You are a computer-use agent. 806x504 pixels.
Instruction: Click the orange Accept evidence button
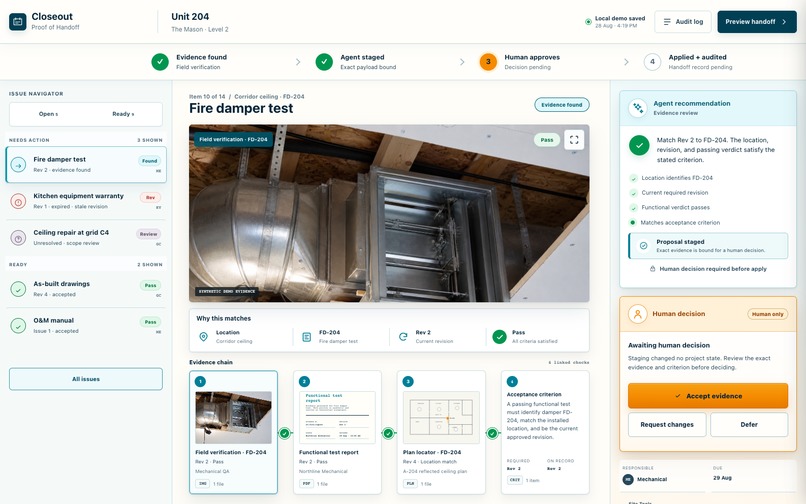pos(708,396)
